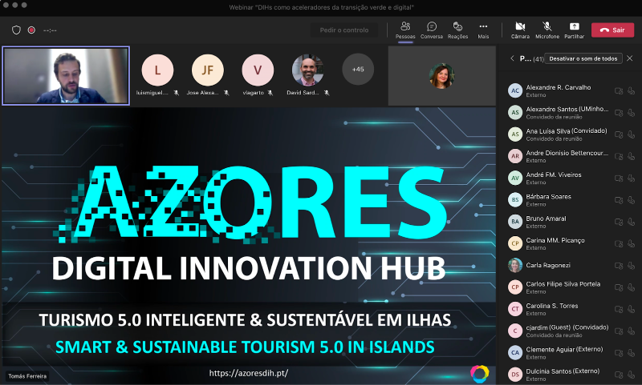
Task: Click camera icon for Bárbara Soares
Action: pyautogui.click(x=619, y=200)
